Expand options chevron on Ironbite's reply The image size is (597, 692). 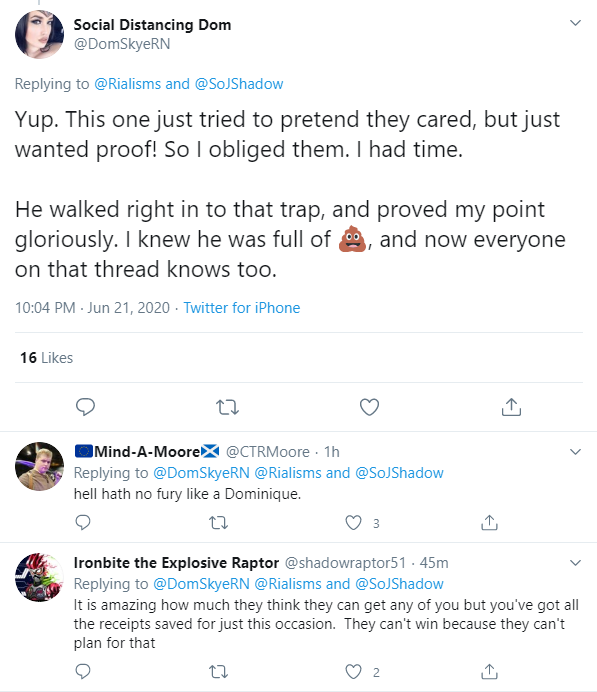click(x=575, y=563)
